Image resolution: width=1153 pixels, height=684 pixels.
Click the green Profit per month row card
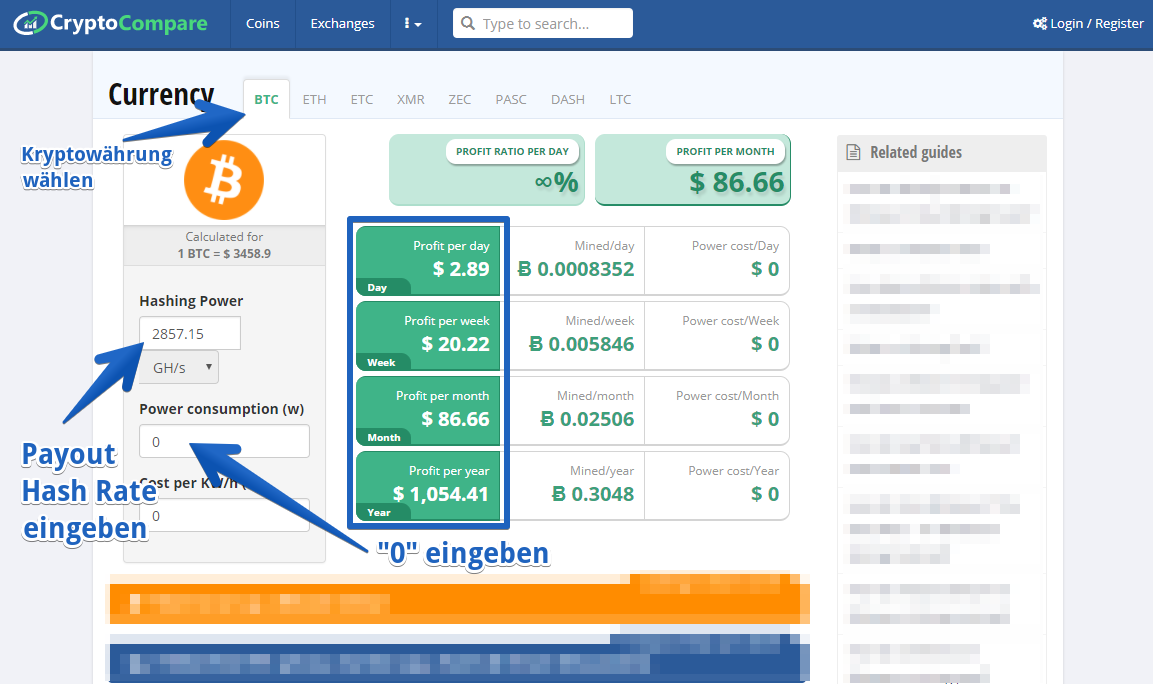[428, 410]
